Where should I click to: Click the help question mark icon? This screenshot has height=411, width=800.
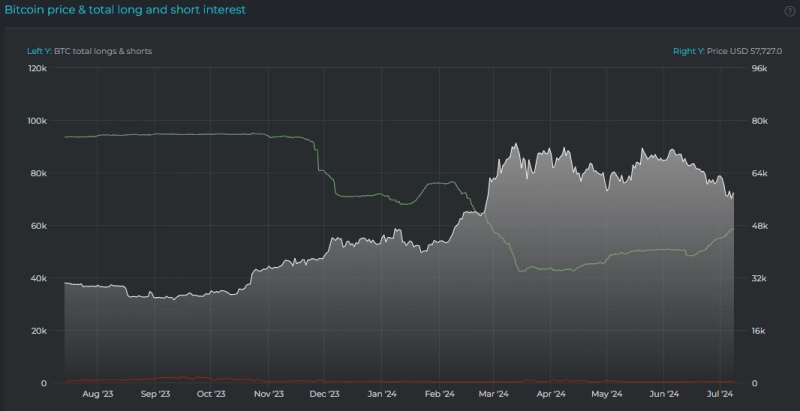pos(788,11)
